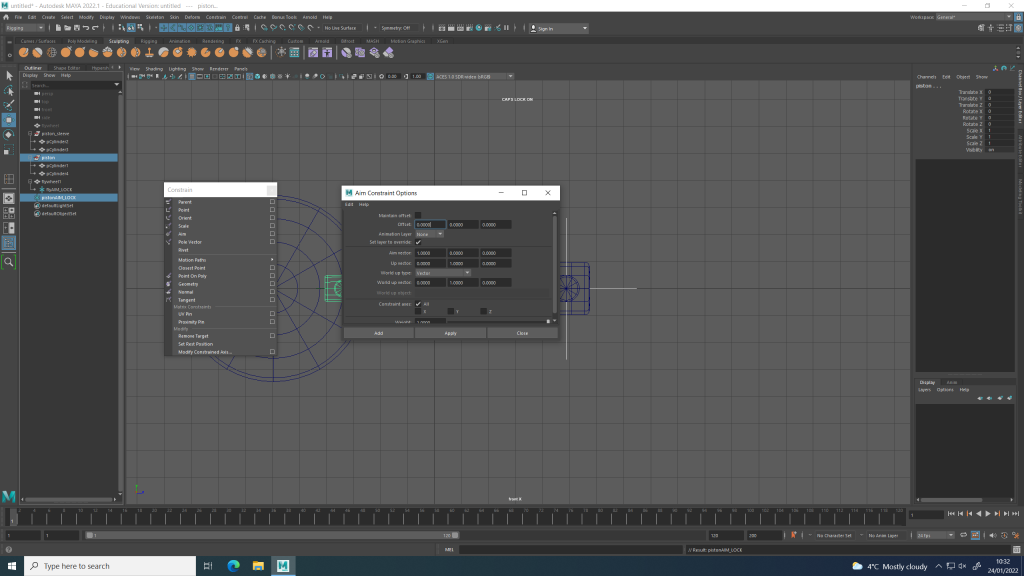Select the first sculpt brush on shelf
This screenshot has height=576, width=1024.
point(24,52)
